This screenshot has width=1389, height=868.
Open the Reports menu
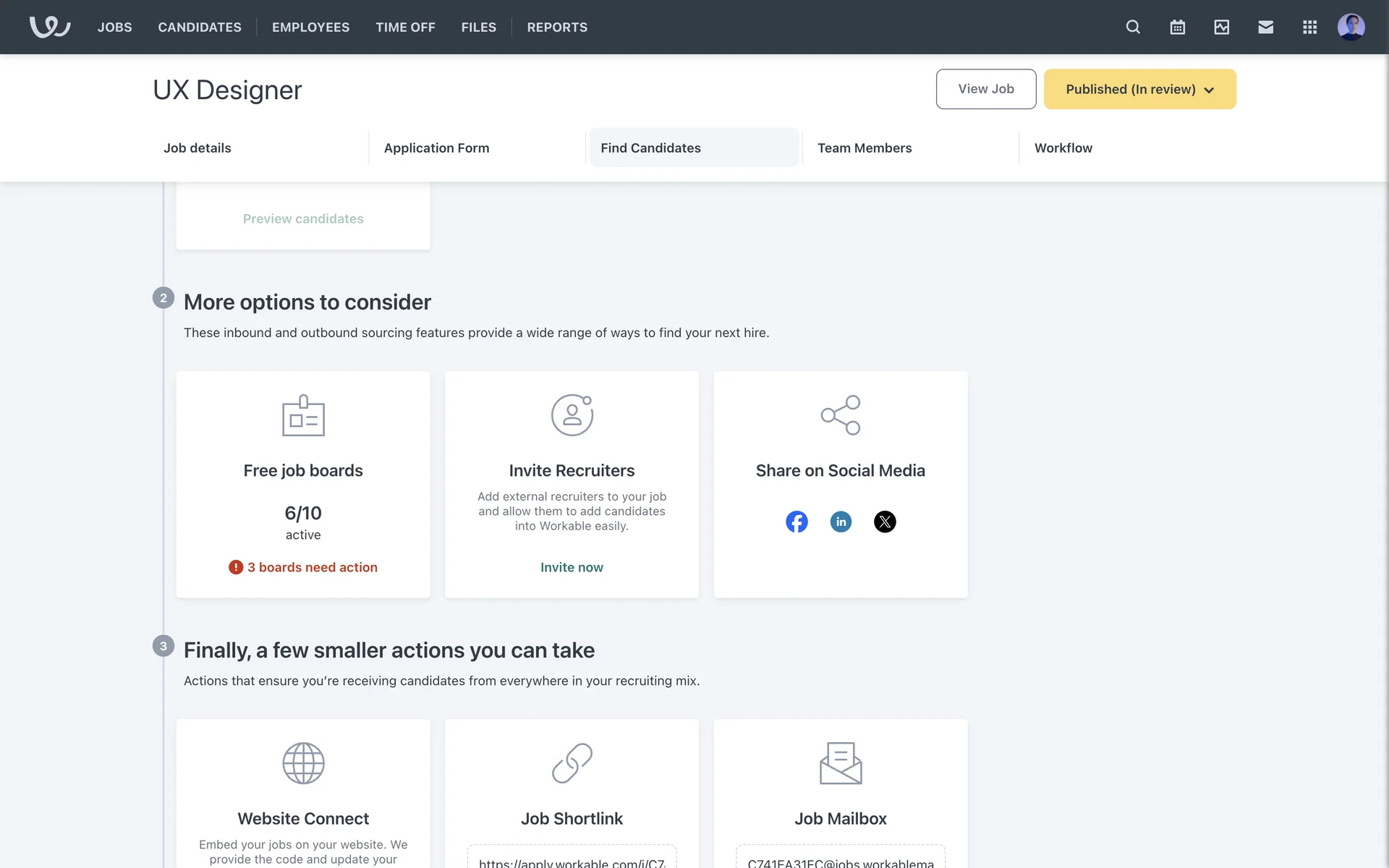(557, 27)
